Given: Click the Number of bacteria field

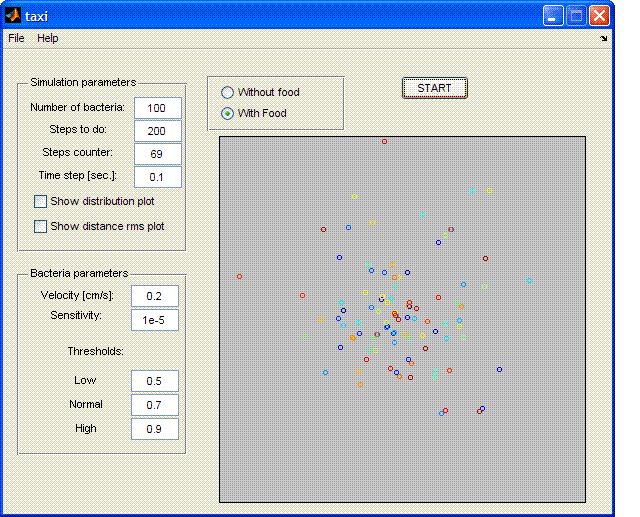Looking at the screenshot, I should 158,108.
